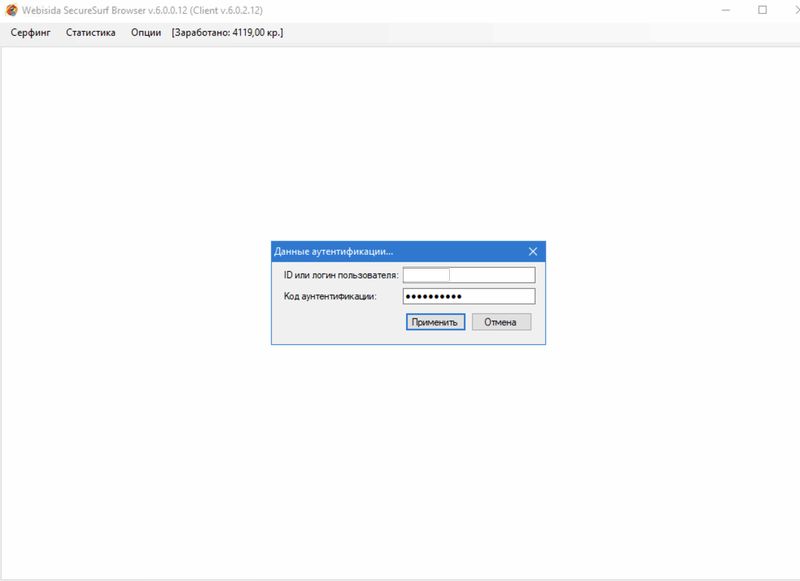
Task: Open the Опции menu
Action: [146, 32]
